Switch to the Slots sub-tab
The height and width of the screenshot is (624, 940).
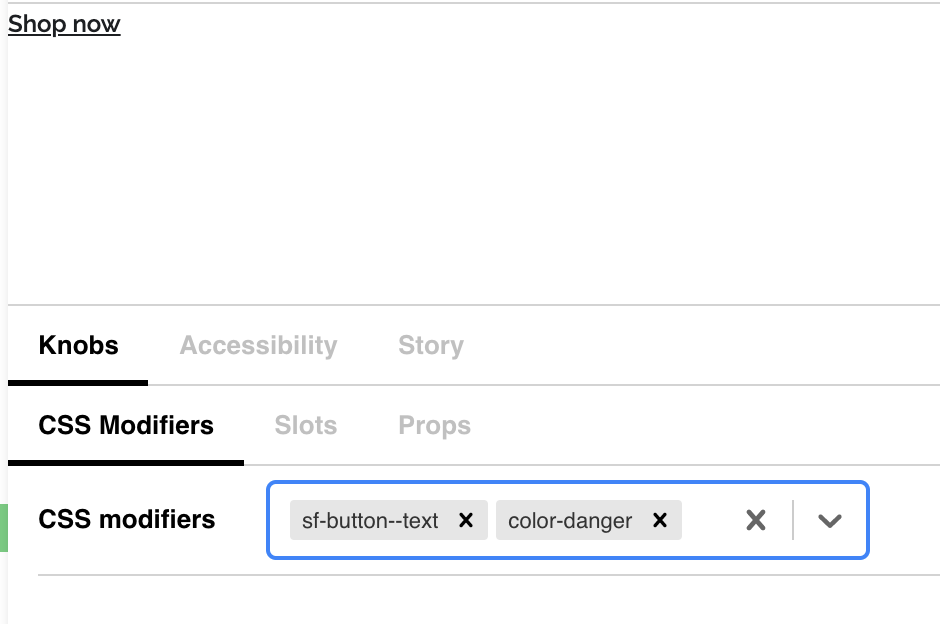305,425
